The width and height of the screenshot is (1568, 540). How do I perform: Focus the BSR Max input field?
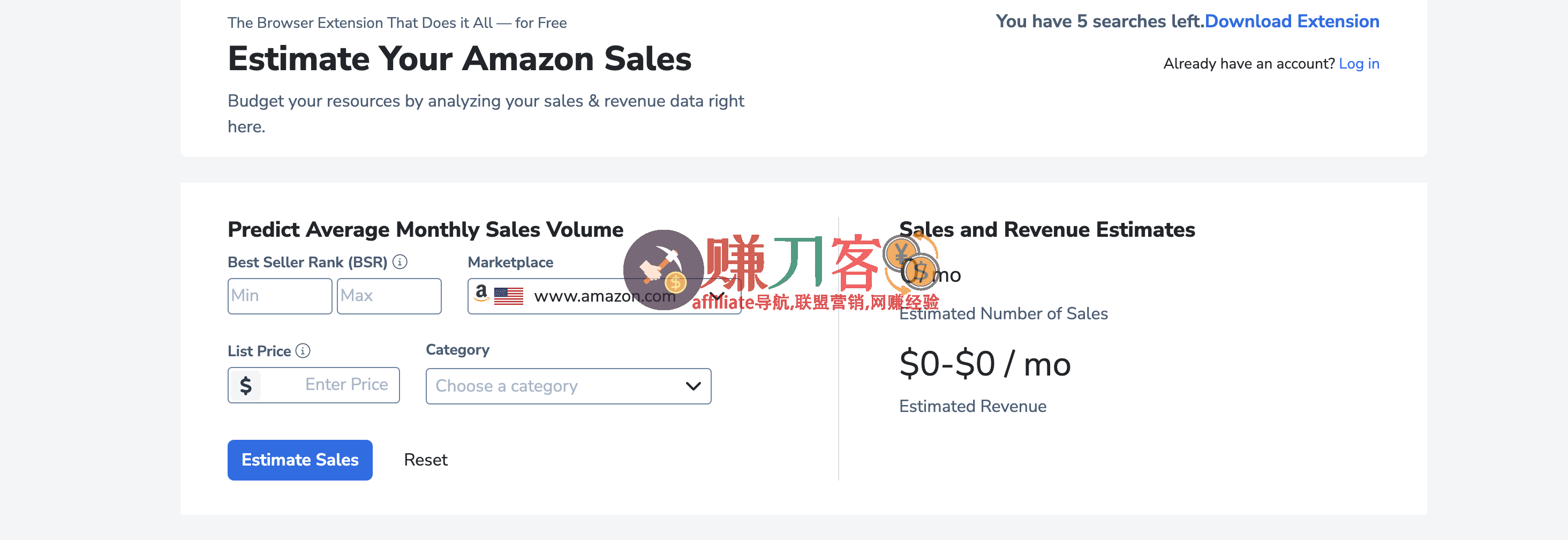pos(389,296)
